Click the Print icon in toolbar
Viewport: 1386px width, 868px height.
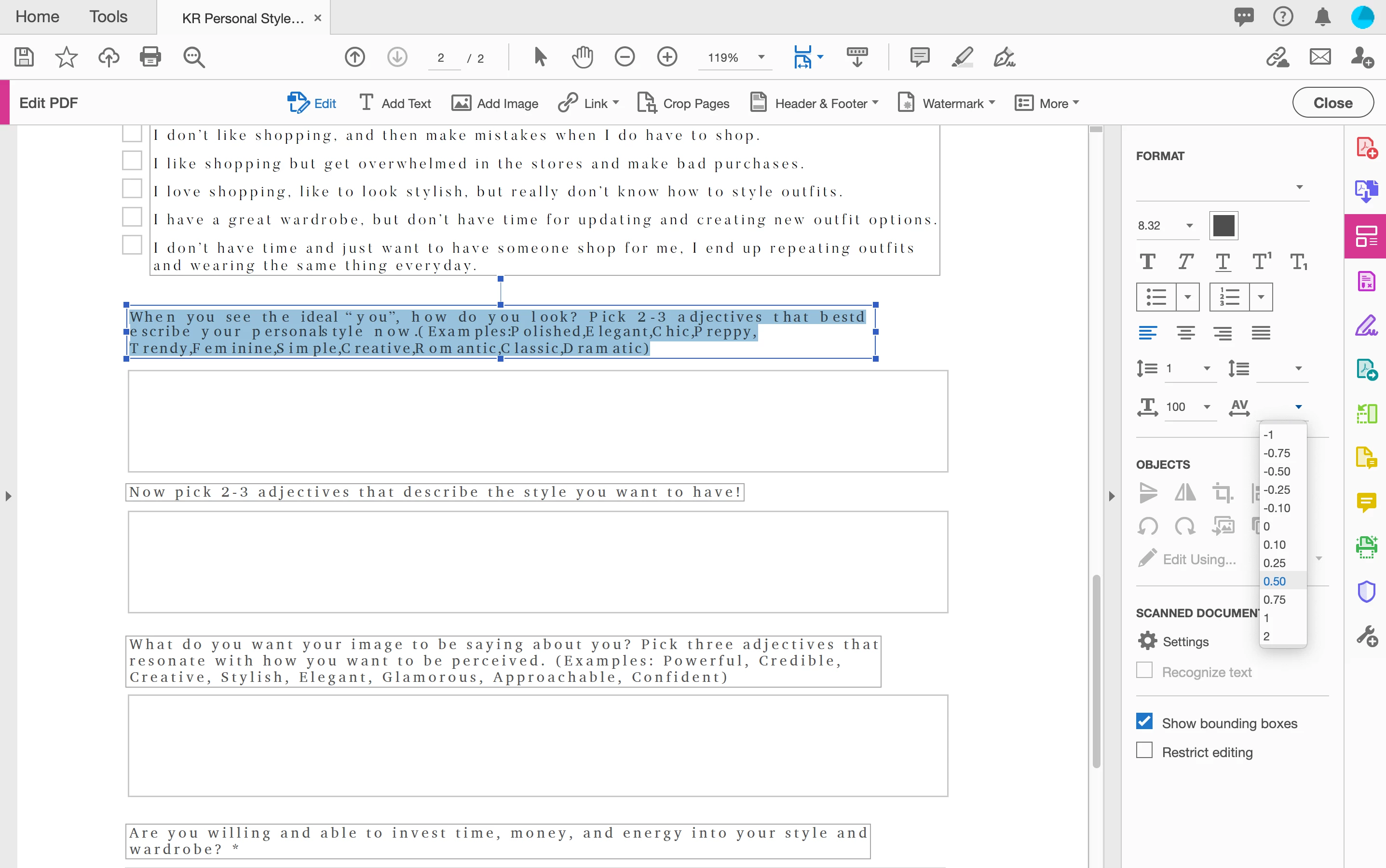click(150, 57)
